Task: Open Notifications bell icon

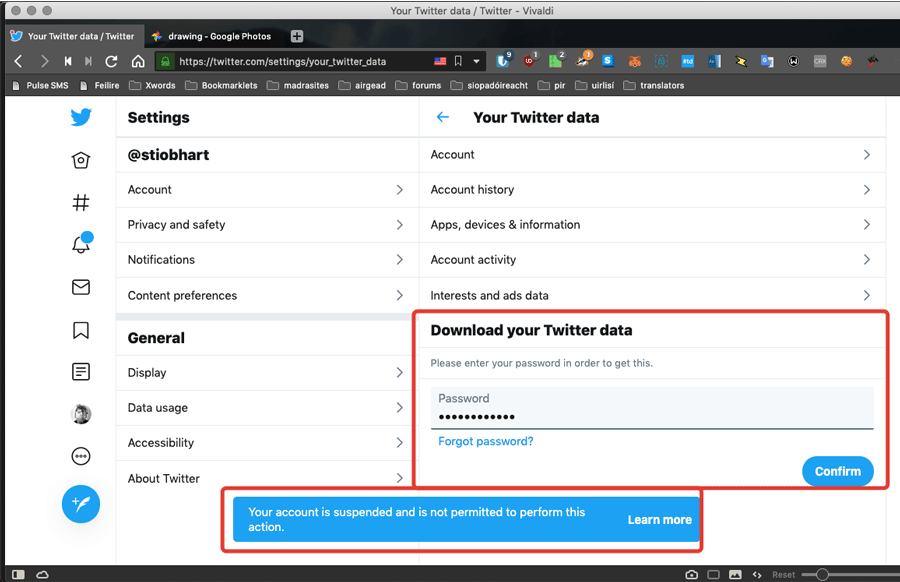Action: (x=81, y=244)
